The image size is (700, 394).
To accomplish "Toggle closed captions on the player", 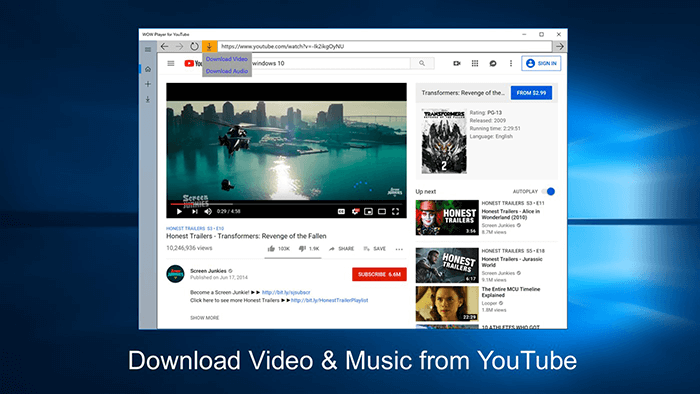I will [x=341, y=212].
